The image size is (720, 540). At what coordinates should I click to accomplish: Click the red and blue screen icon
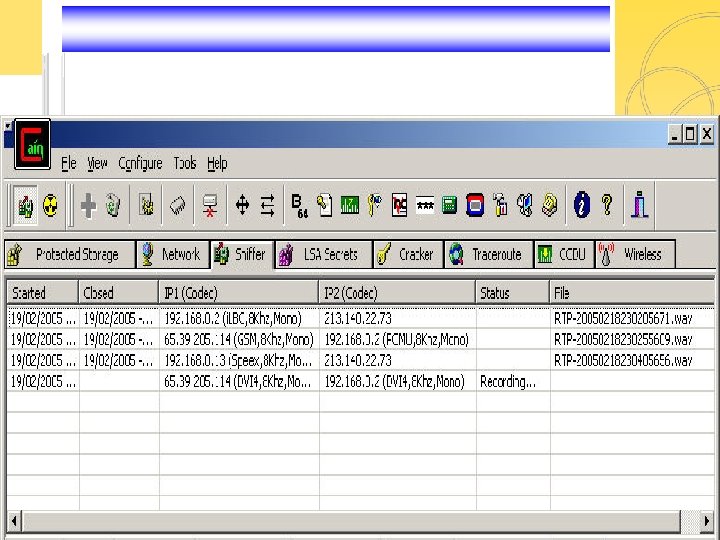[x=475, y=205]
